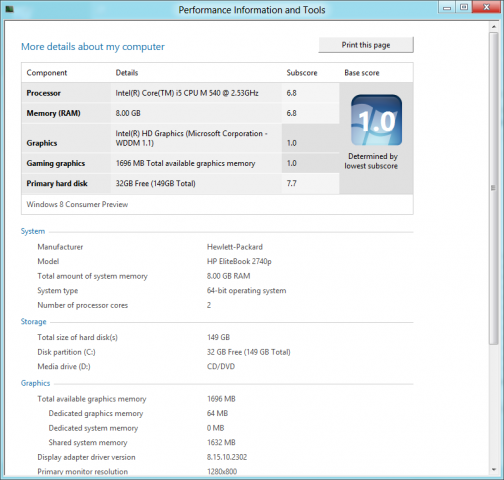Screen dimensions: 504x480
Task: Click the vertical scrollbar thumb
Action: [493, 188]
